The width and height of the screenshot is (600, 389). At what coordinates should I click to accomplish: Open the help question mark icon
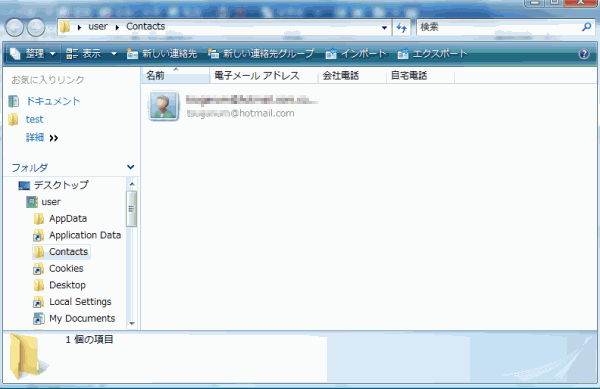(584, 54)
